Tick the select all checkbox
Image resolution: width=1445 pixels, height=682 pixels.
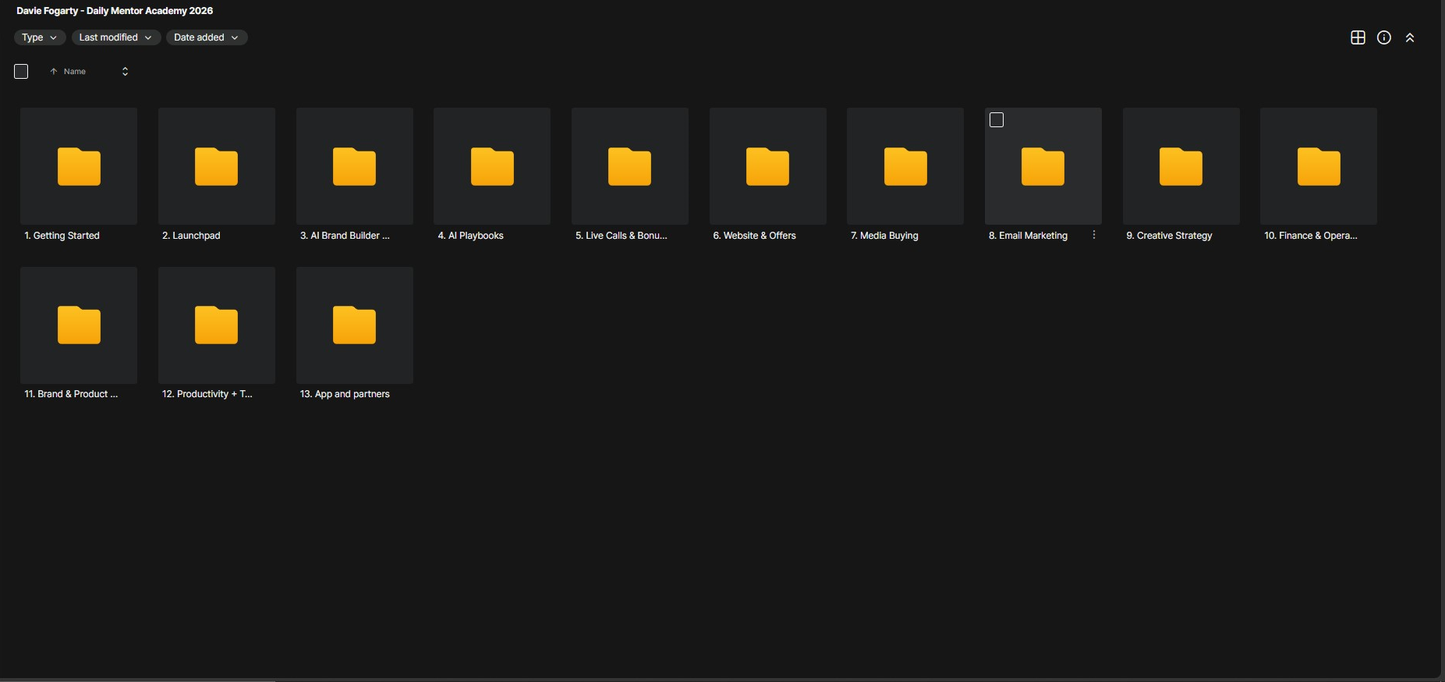[x=21, y=71]
